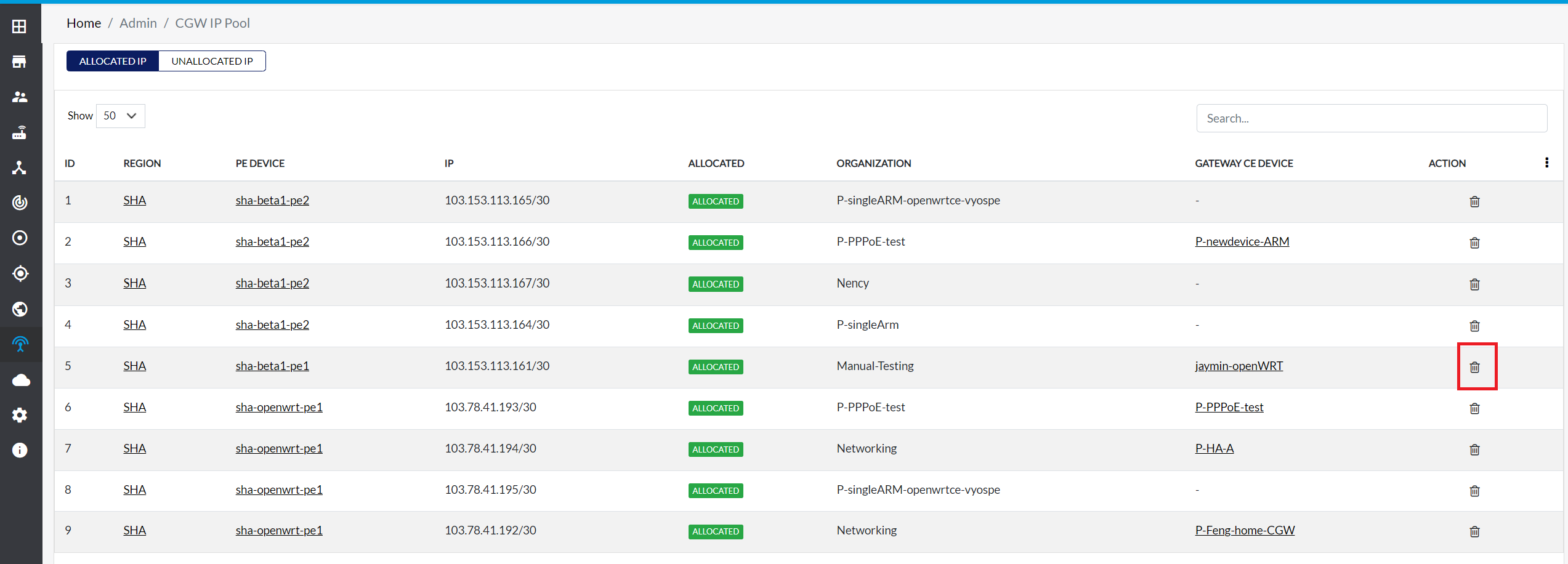Sort by the REGION column header
1568x564 pixels.
pyautogui.click(x=142, y=163)
